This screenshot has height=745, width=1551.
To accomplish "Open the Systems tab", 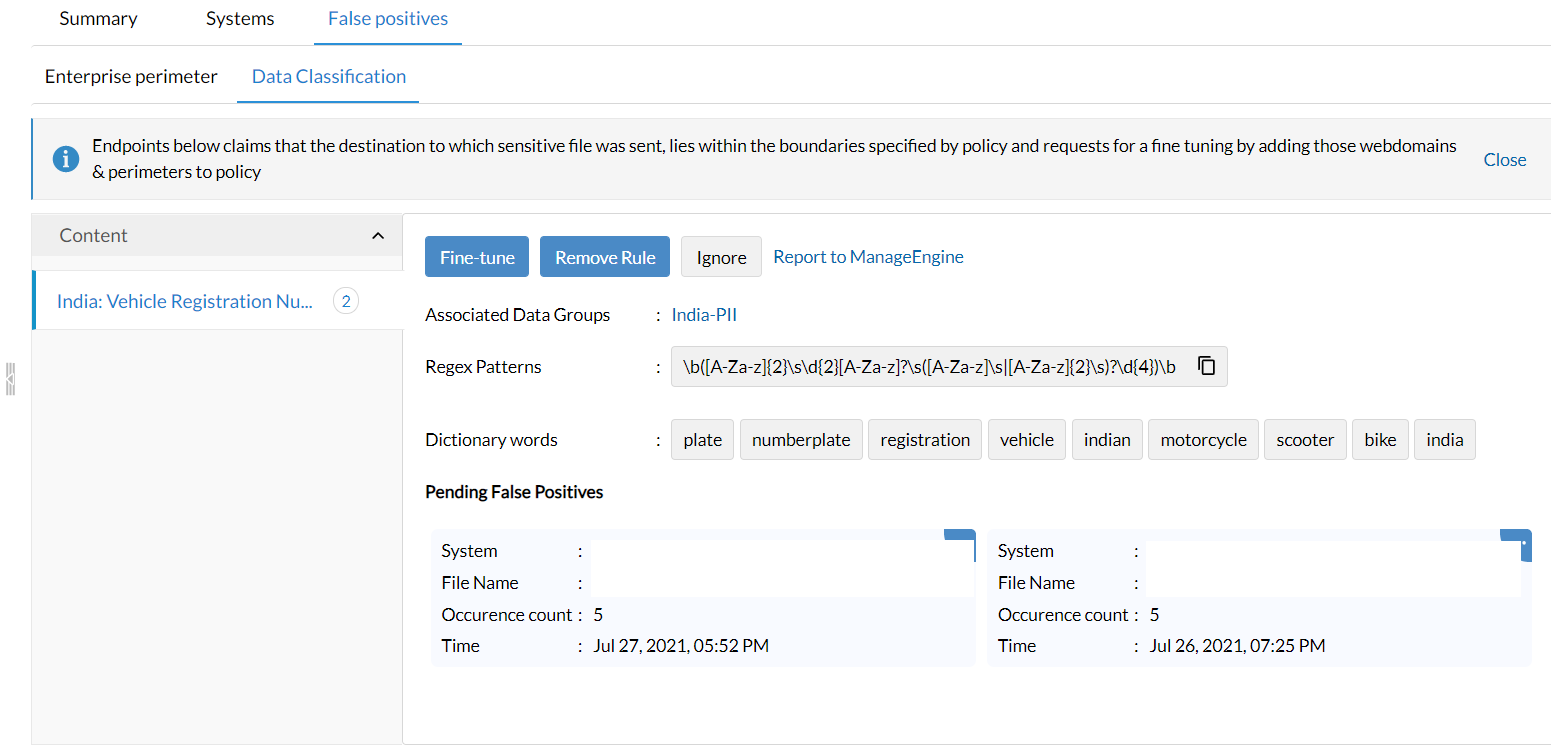I will point(240,19).
